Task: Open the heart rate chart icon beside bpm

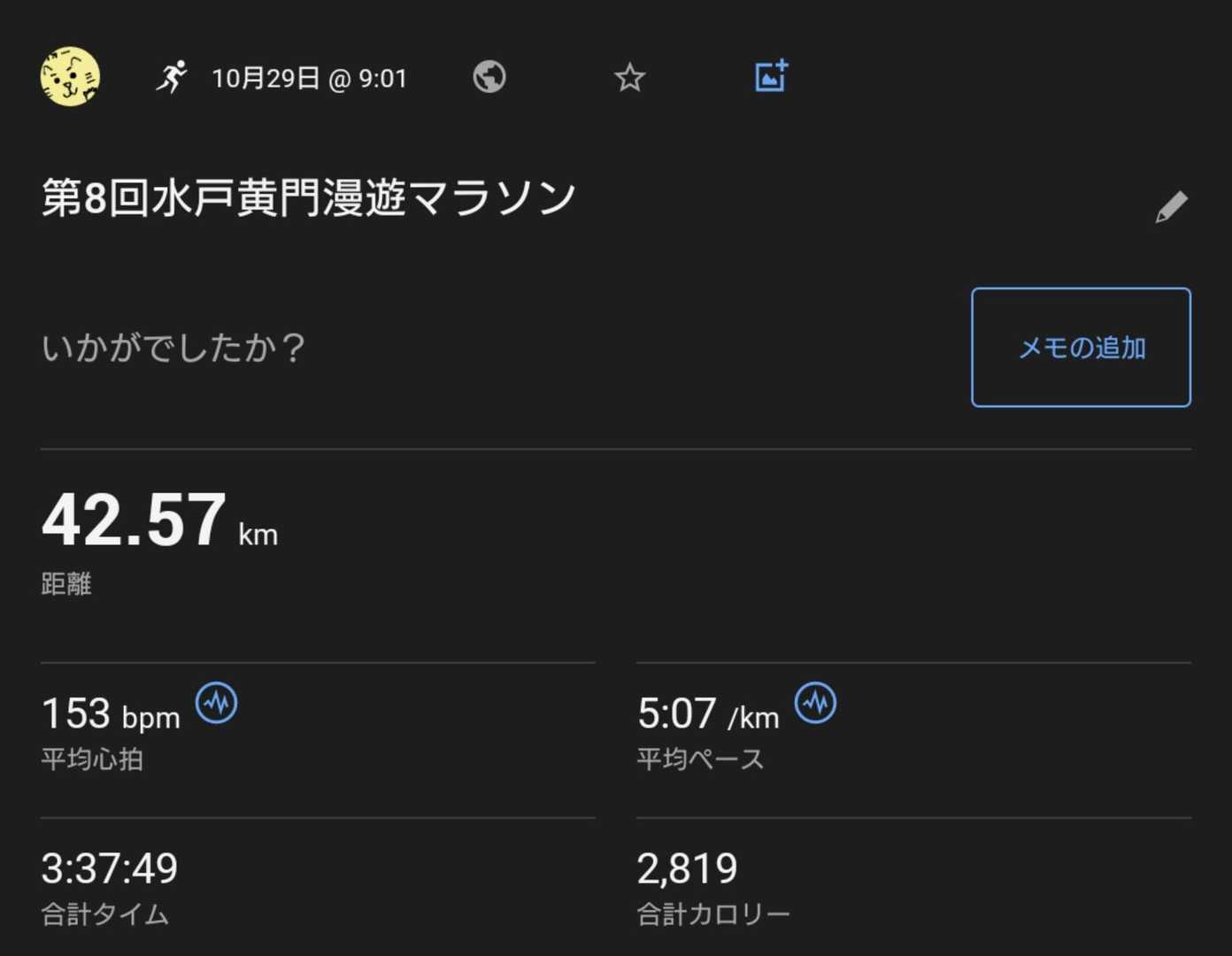Action: [x=216, y=704]
